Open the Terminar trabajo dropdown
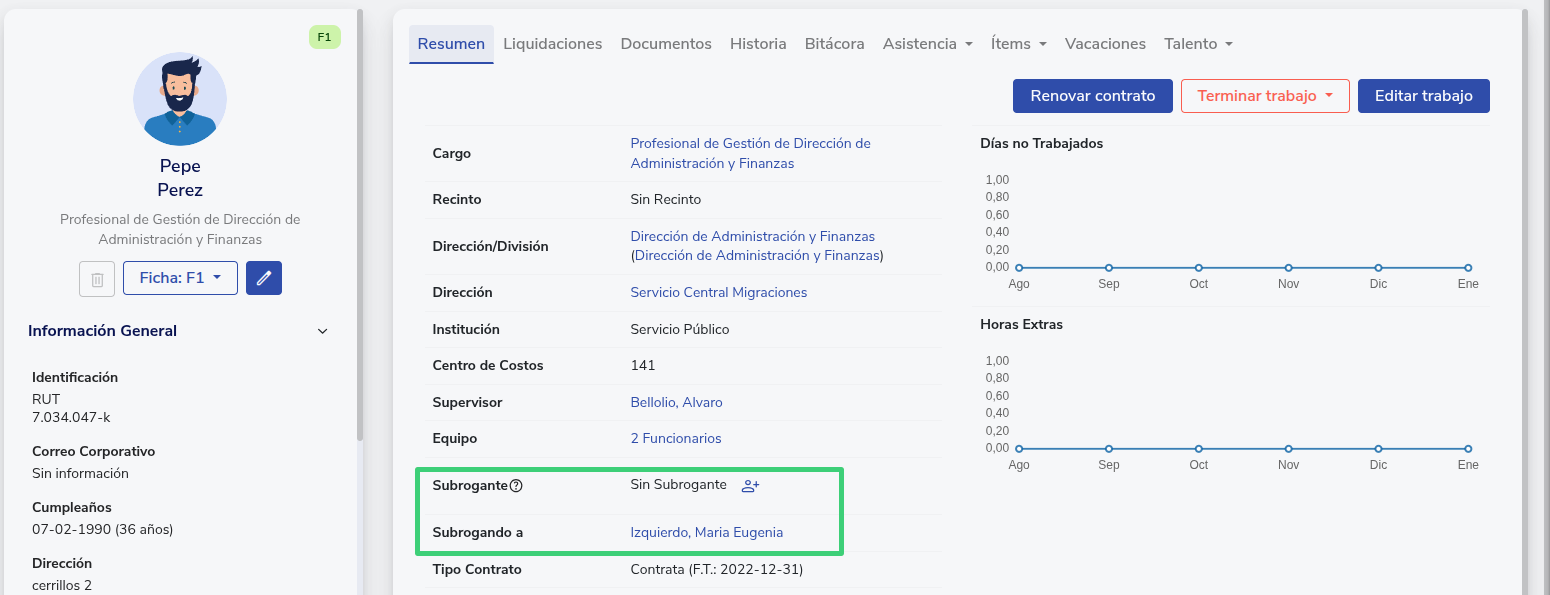The width and height of the screenshot is (1550, 595). point(1265,96)
